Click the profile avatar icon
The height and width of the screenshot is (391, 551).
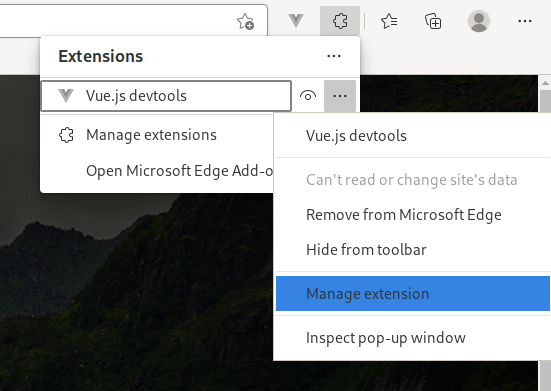[479, 21]
